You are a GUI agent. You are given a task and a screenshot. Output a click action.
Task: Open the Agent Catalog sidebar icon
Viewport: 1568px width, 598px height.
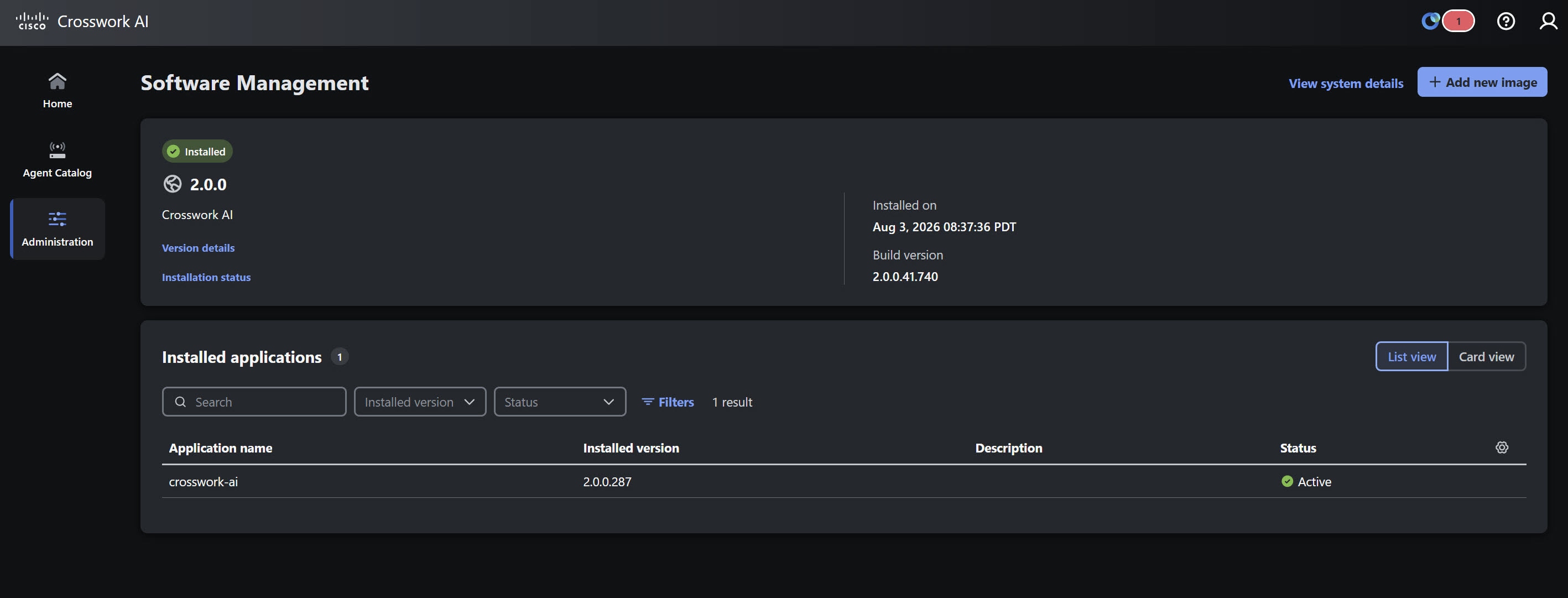tap(57, 150)
